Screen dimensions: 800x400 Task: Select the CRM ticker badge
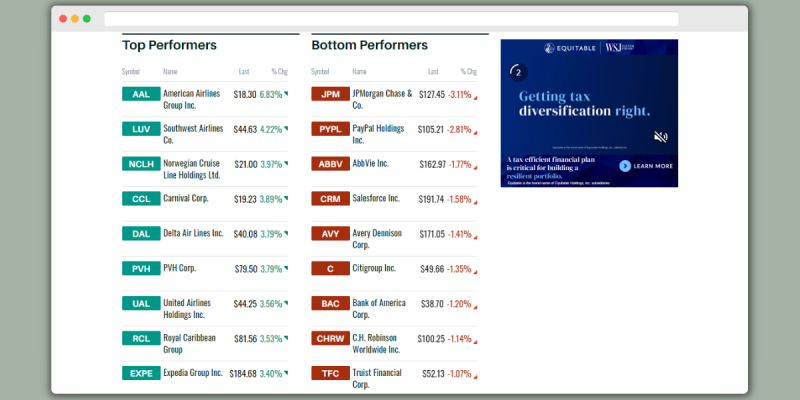pos(331,198)
